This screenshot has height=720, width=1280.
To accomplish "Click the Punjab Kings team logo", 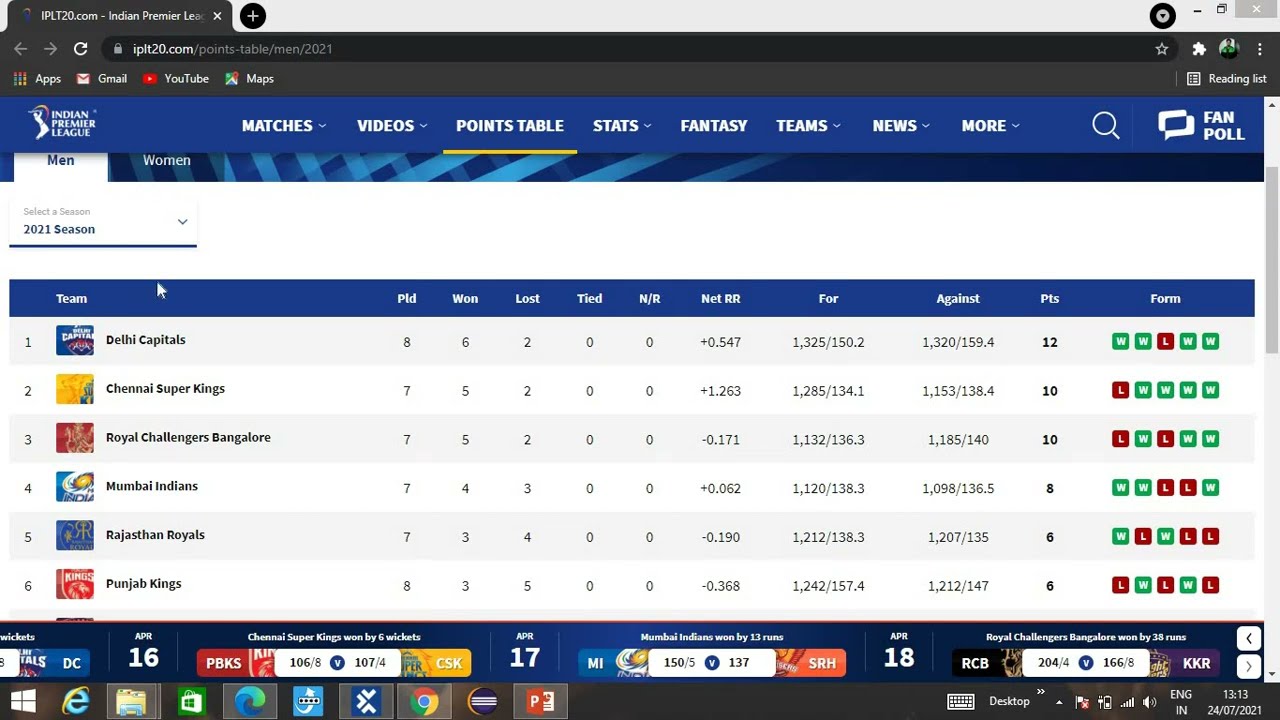I will pyautogui.click(x=75, y=584).
